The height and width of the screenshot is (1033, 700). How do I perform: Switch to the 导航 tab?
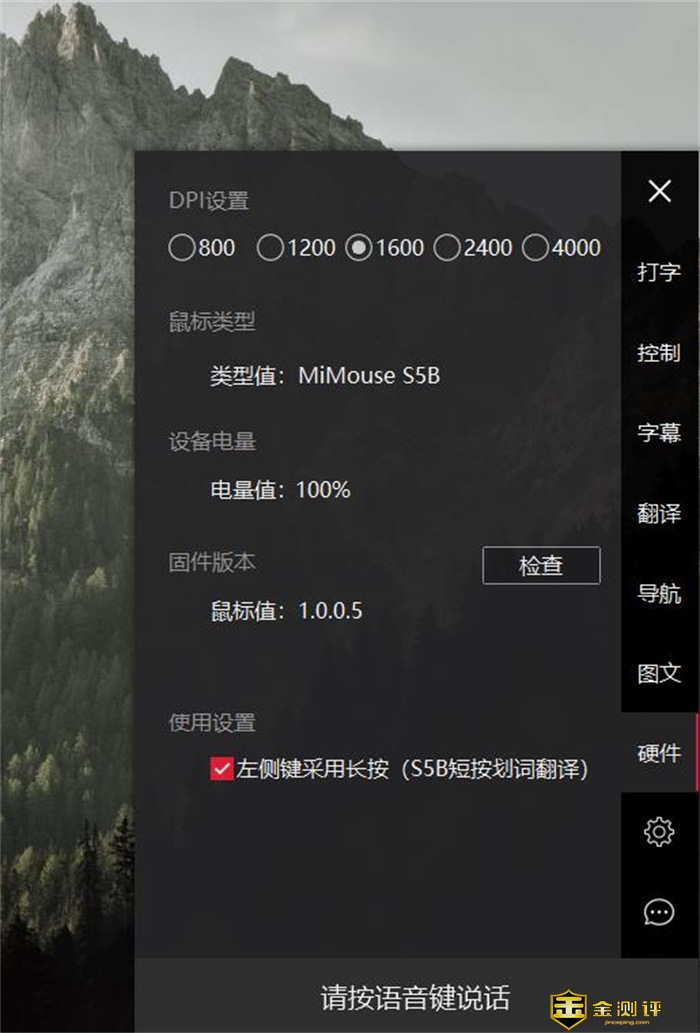pos(659,593)
